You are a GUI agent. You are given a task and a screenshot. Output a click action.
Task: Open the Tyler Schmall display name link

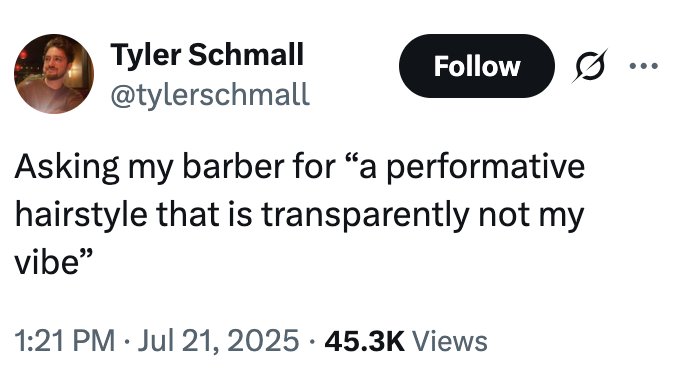tap(207, 55)
